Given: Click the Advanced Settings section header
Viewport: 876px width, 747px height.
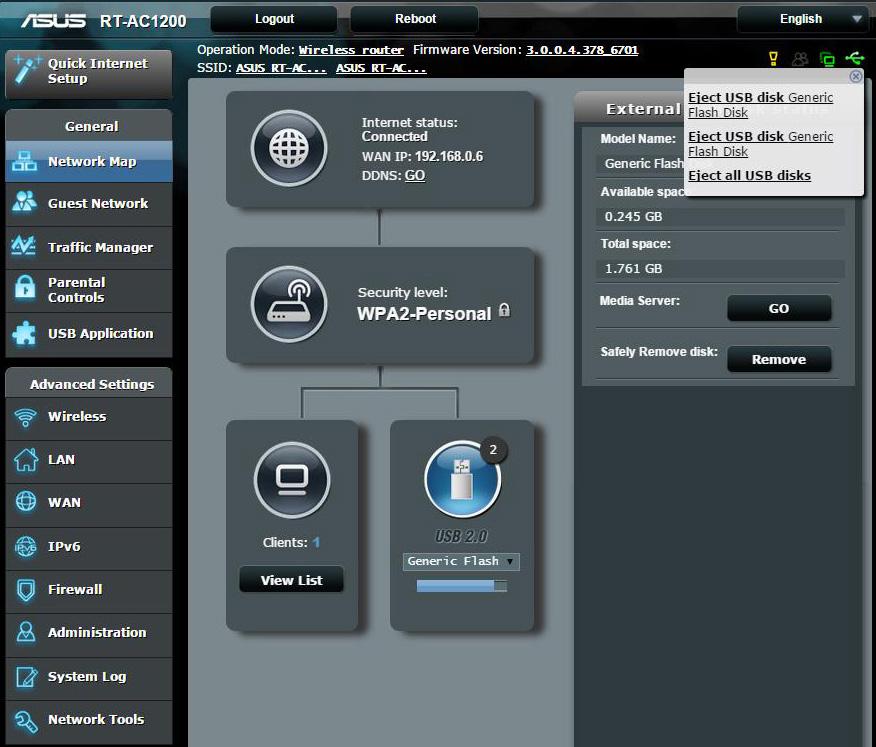Looking at the screenshot, I should coord(89,383).
